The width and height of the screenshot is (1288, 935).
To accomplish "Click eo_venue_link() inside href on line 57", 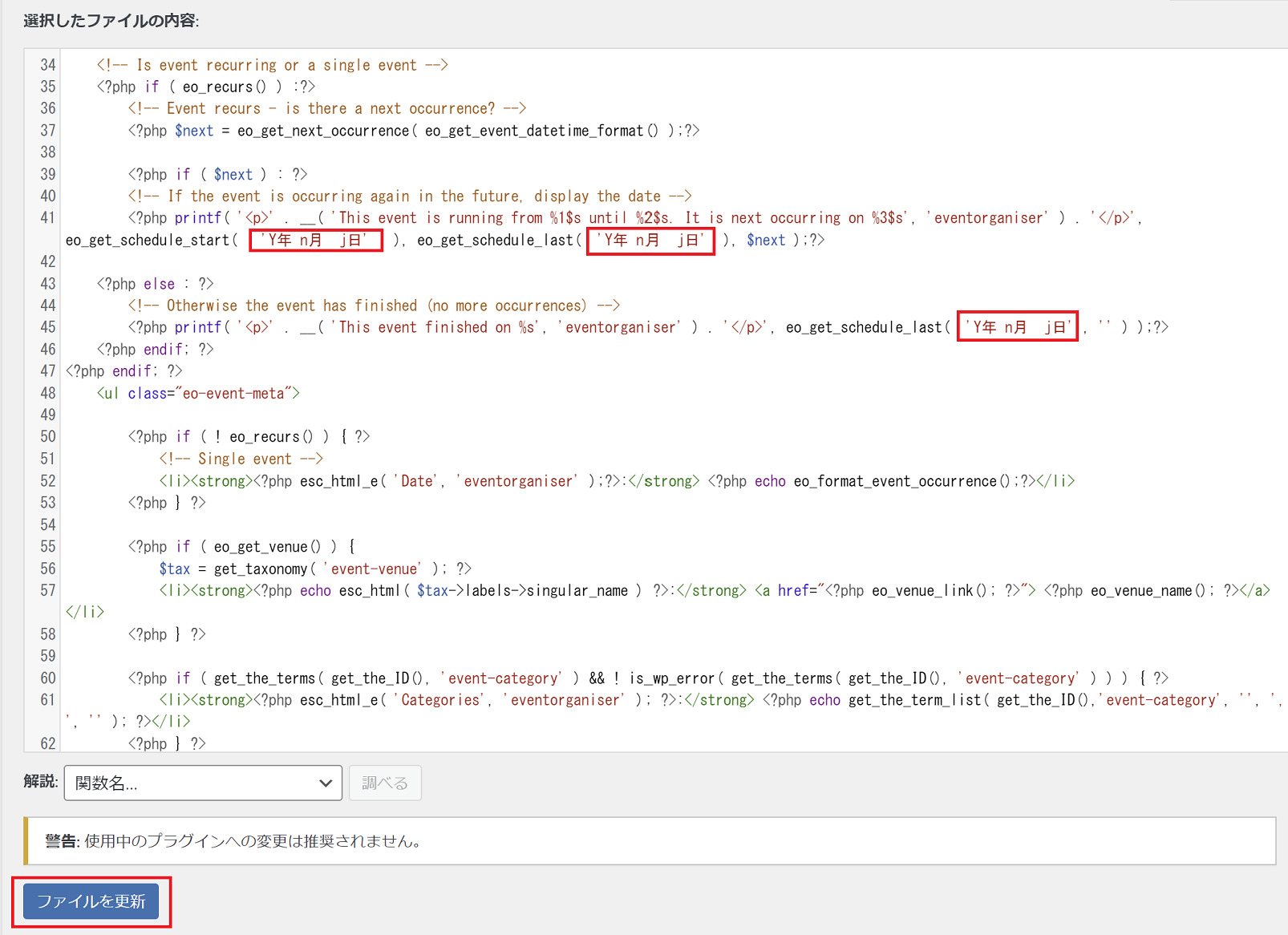I will 929,590.
